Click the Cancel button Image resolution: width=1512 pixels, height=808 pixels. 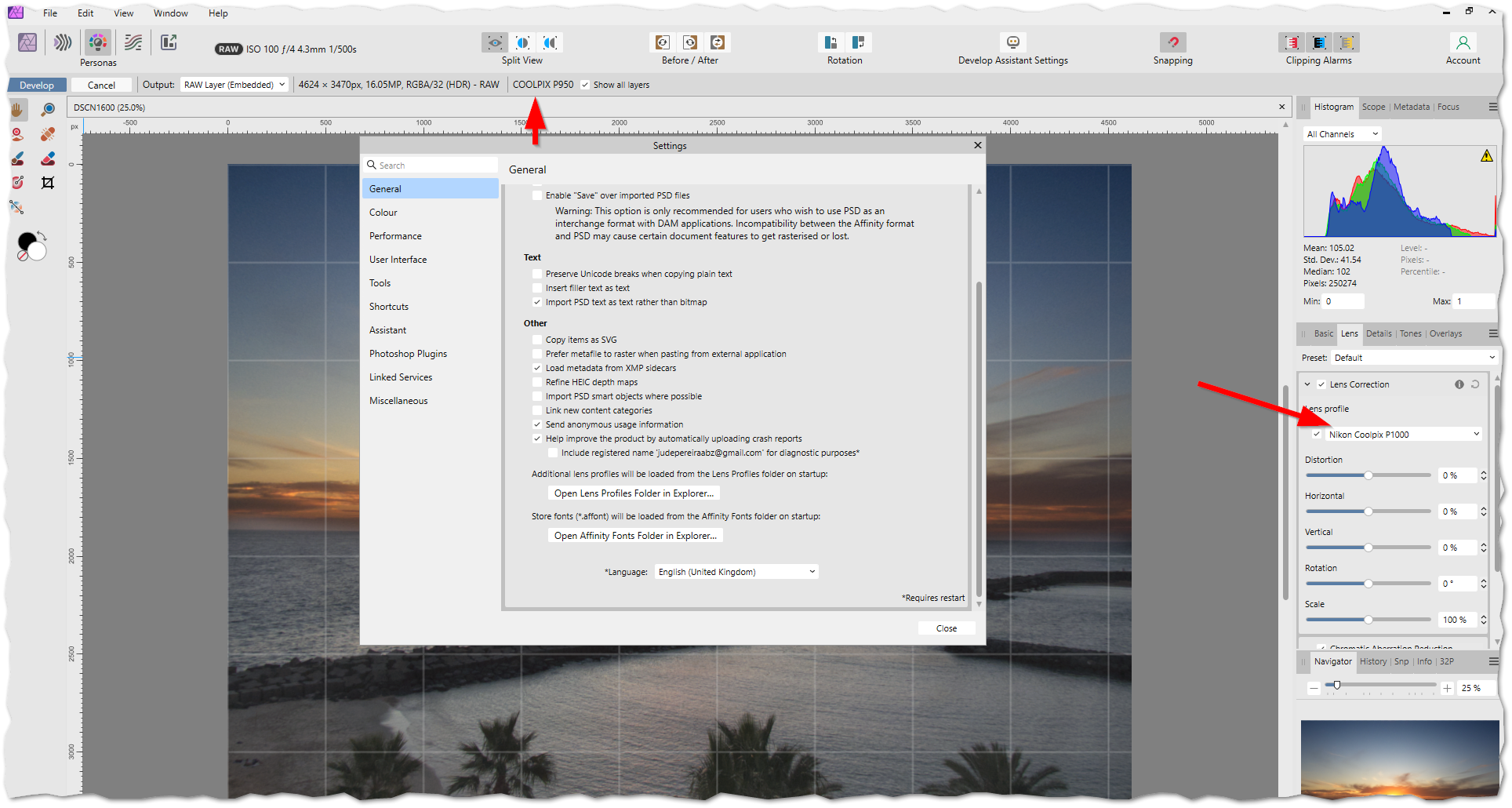click(x=101, y=85)
